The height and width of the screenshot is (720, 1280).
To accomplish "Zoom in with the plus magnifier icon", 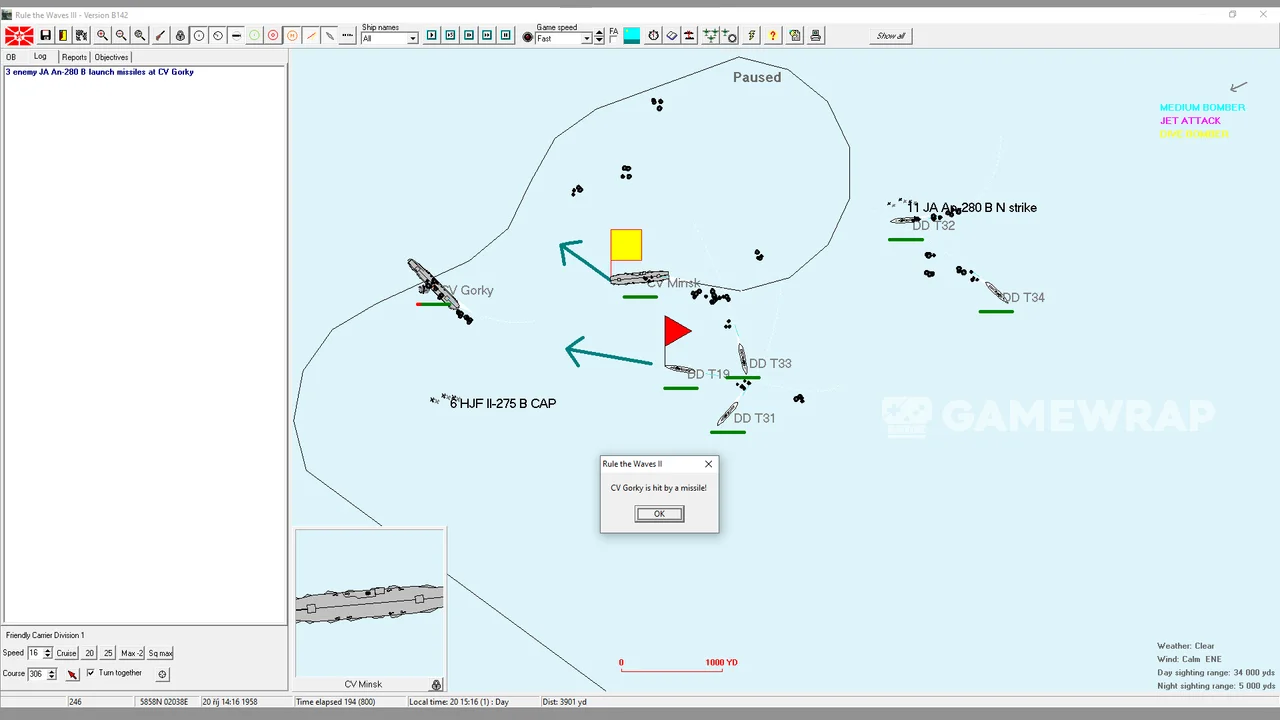I will pyautogui.click(x=102, y=36).
